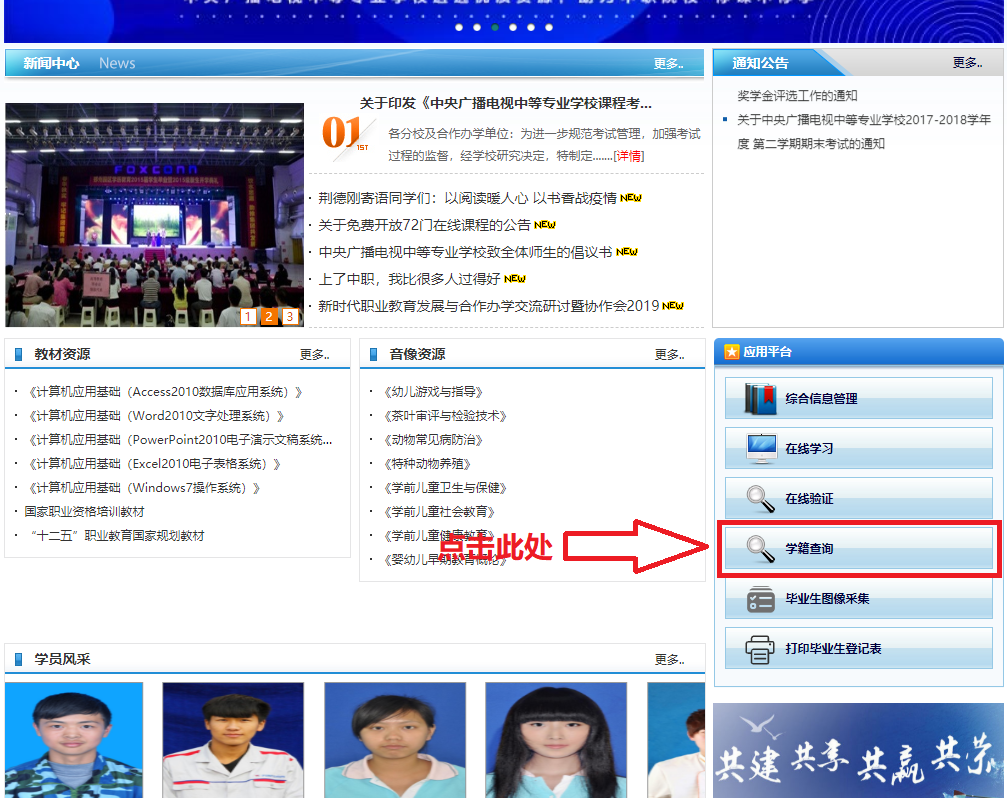Open the 通知公告 tab header
Viewport: 1007px width, 798px height.
(x=760, y=63)
